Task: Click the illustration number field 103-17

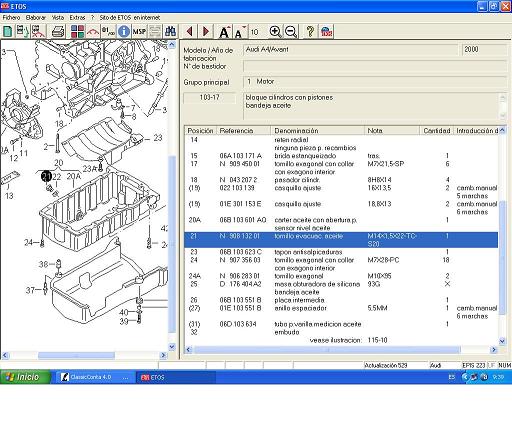Action: (209, 98)
